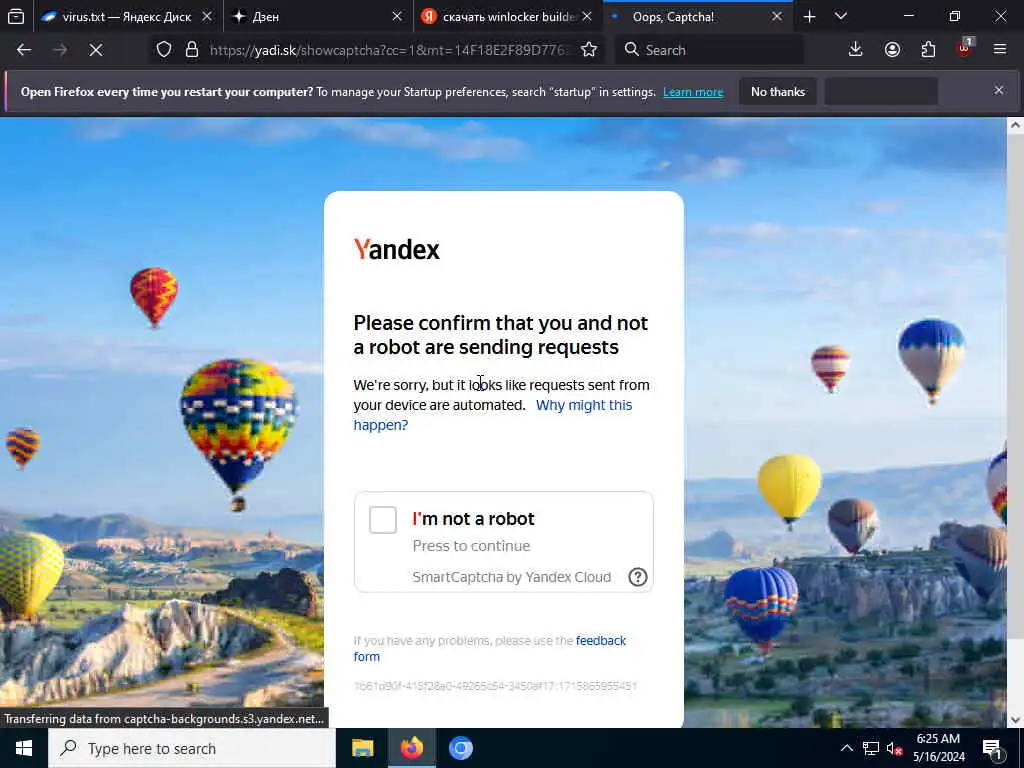Open the Firefox account icon

click(x=892, y=50)
